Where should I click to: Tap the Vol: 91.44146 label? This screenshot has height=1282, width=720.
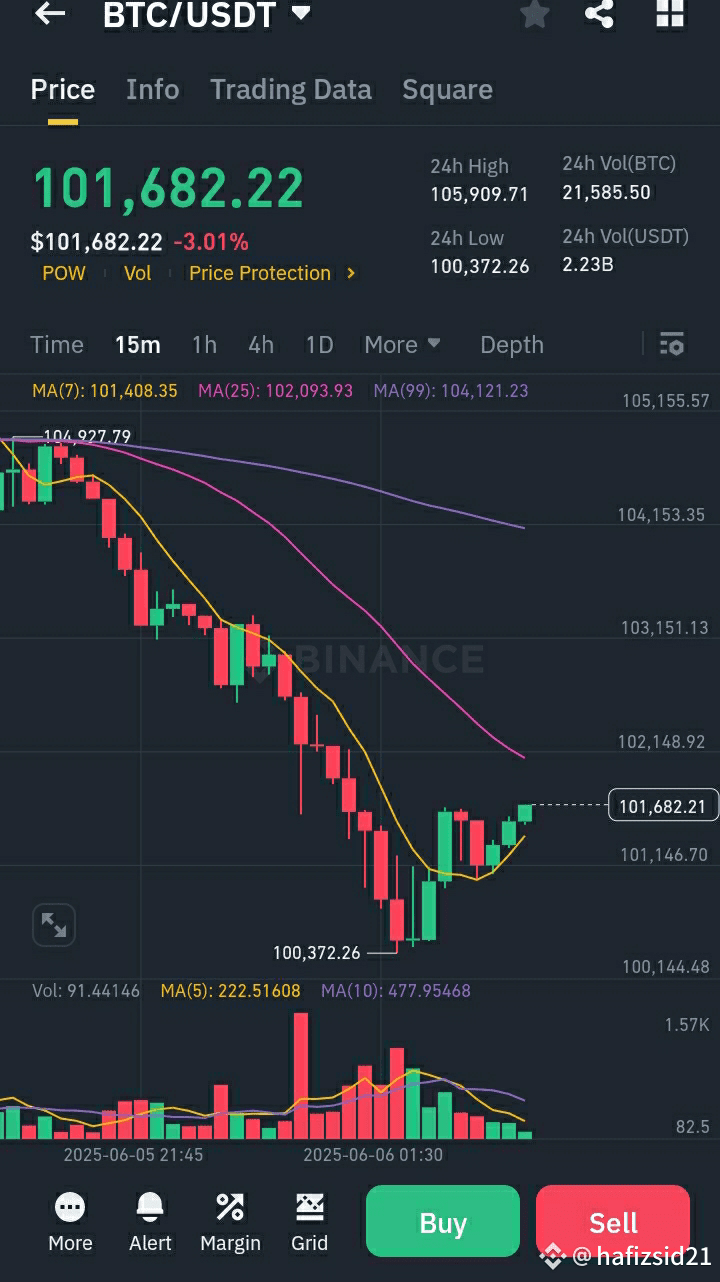(86, 991)
